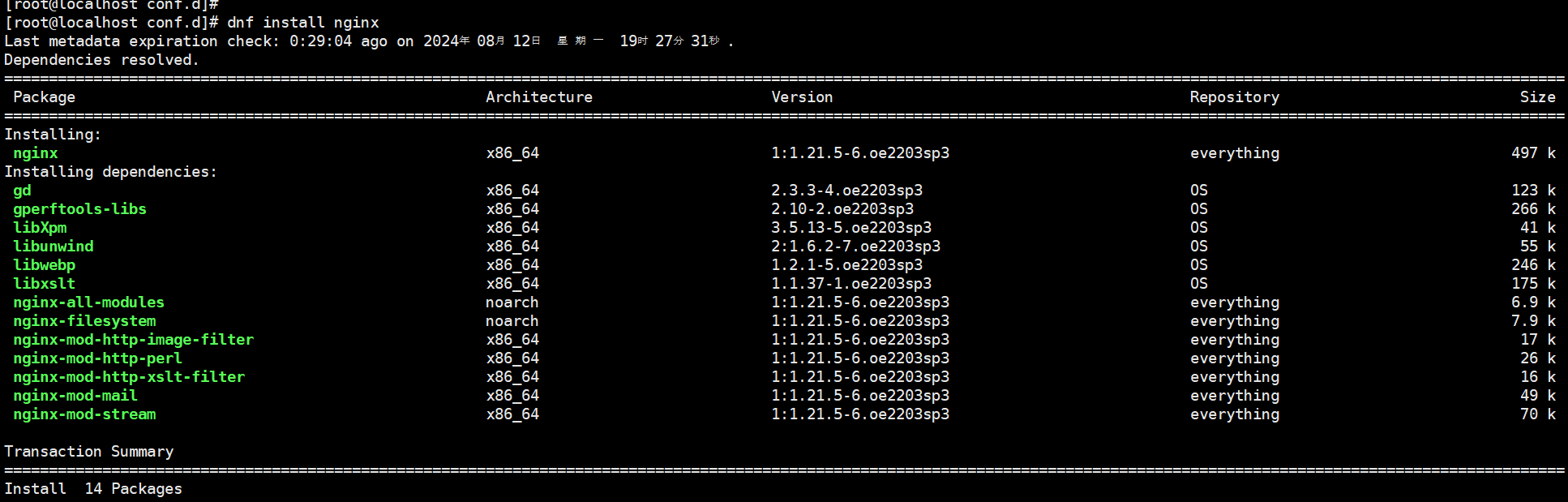Click nginx-mod-http-xslt-filter package name
The width and height of the screenshot is (1568, 502).
pyautogui.click(x=129, y=377)
